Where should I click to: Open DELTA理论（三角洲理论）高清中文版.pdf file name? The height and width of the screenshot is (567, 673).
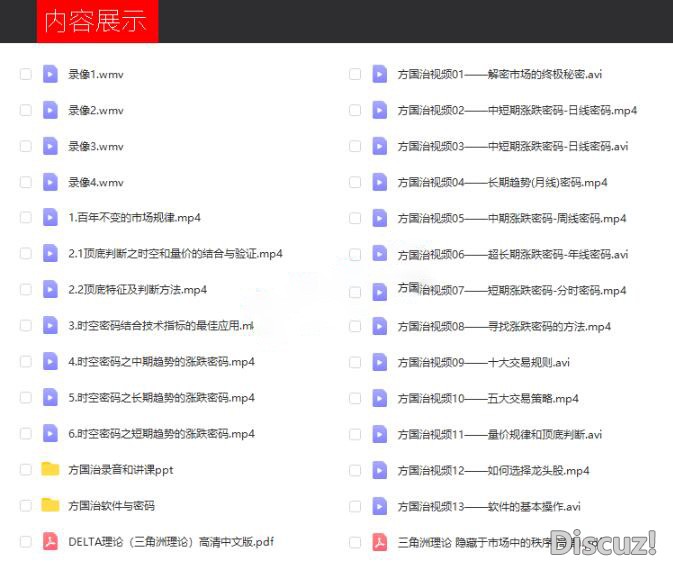[171, 542]
